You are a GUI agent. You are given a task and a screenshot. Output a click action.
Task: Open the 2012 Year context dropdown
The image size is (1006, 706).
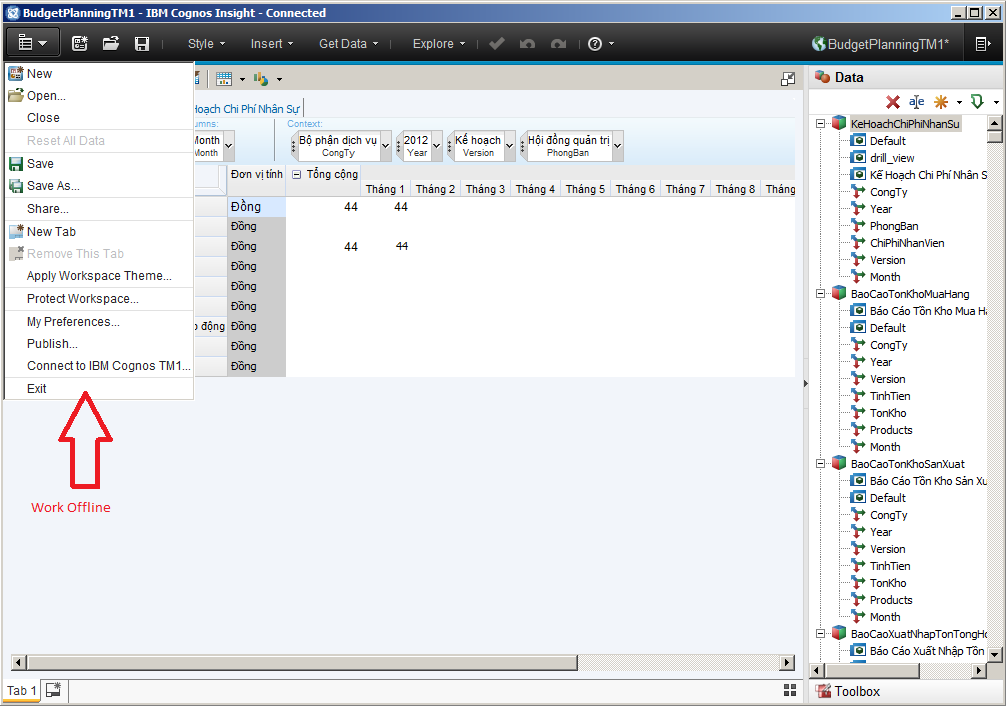pos(437,146)
